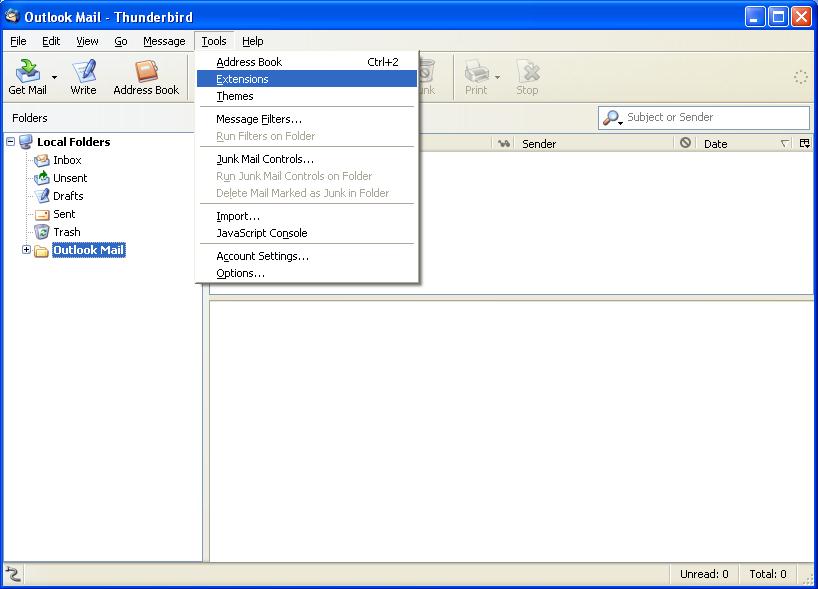Screen dimensions: 818x589
Task: Select the Sent folder
Action: (64, 214)
